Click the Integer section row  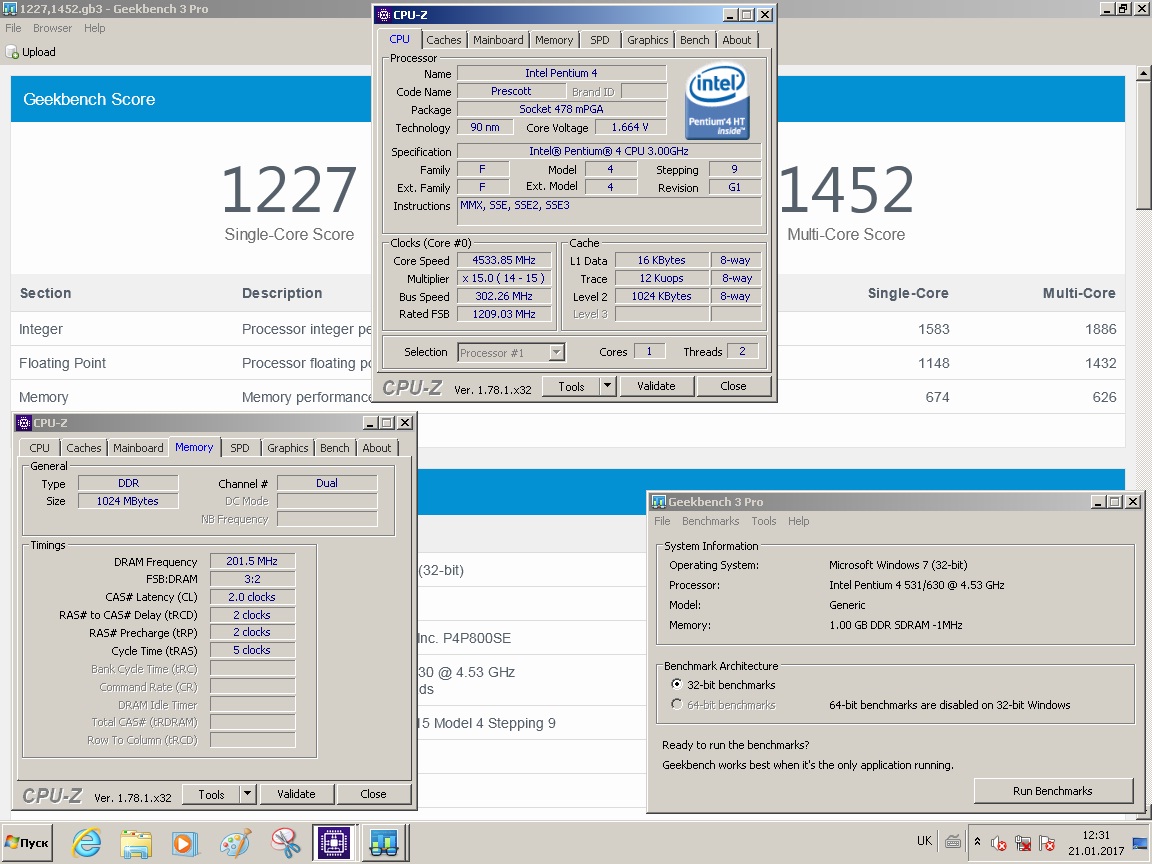567,329
